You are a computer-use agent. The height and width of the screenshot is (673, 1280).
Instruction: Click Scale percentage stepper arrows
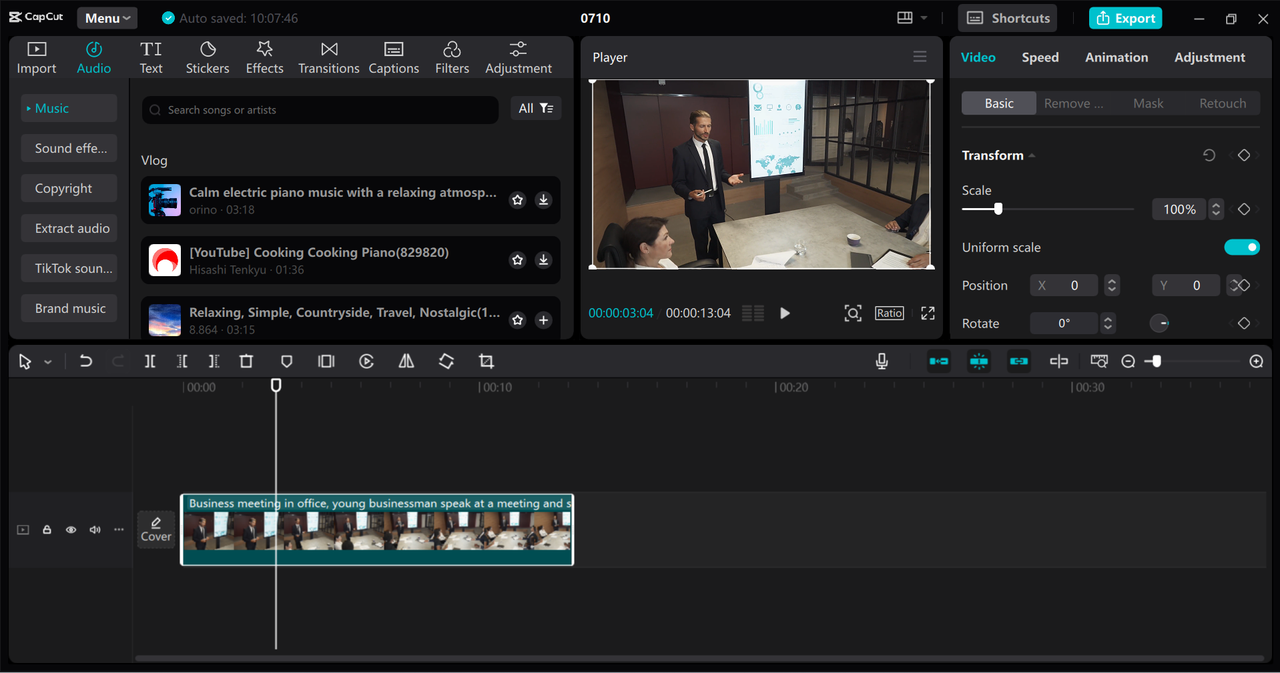[1216, 209]
